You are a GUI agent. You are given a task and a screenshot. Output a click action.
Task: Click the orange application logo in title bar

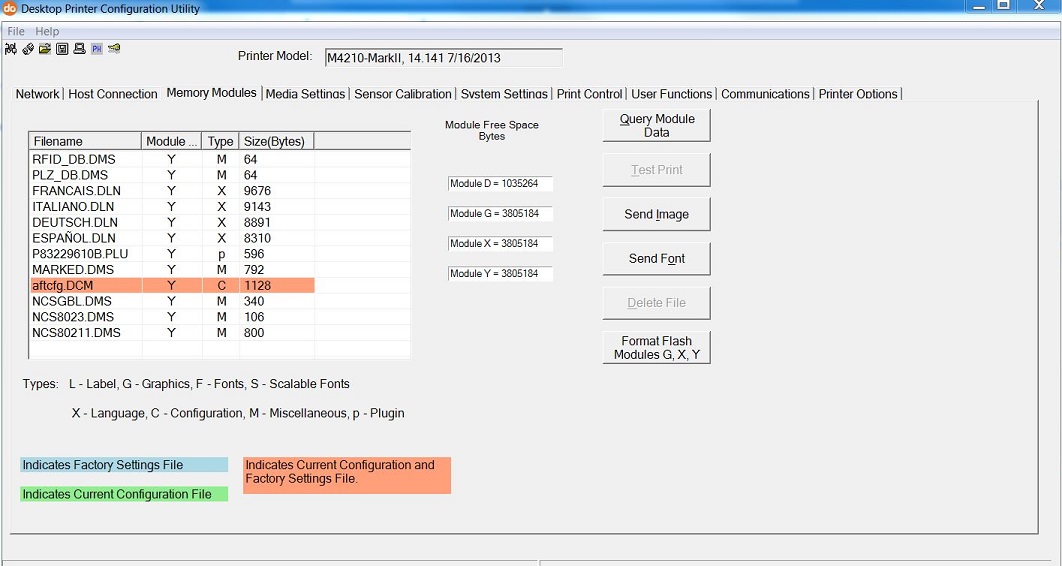tap(9, 8)
